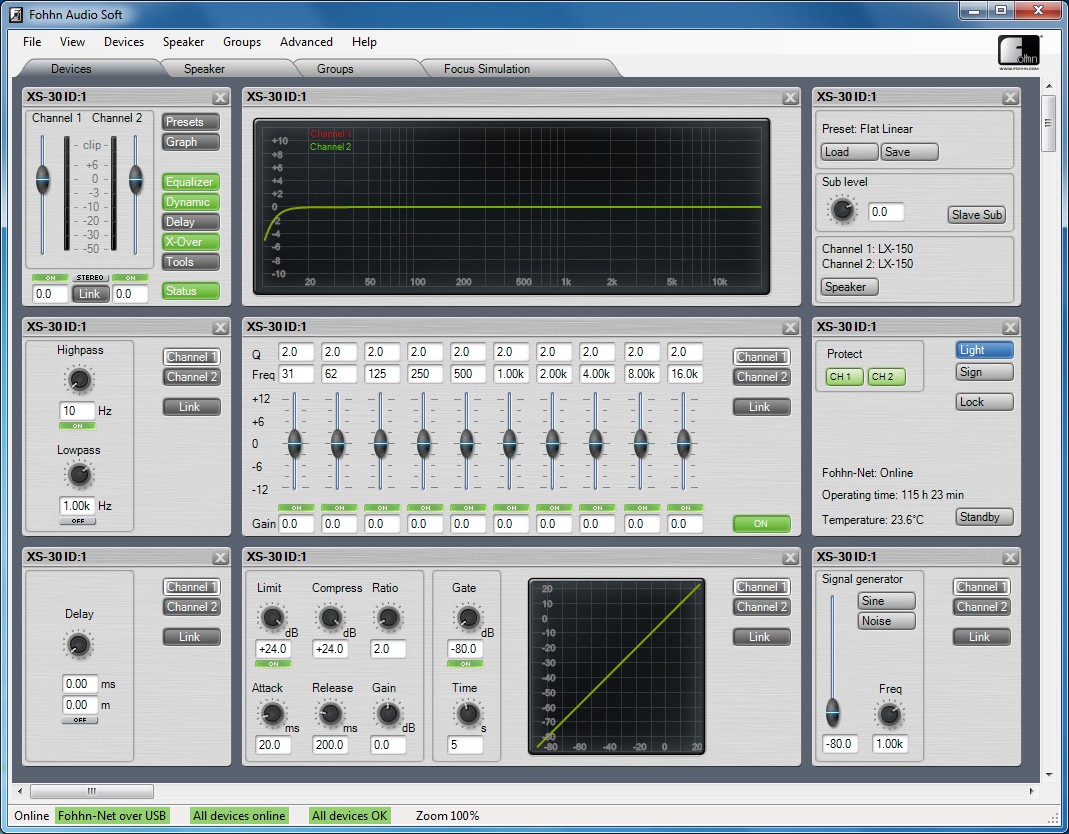Click the X-Over button
The image size is (1069, 834).
pyautogui.click(x=191, y=242)
